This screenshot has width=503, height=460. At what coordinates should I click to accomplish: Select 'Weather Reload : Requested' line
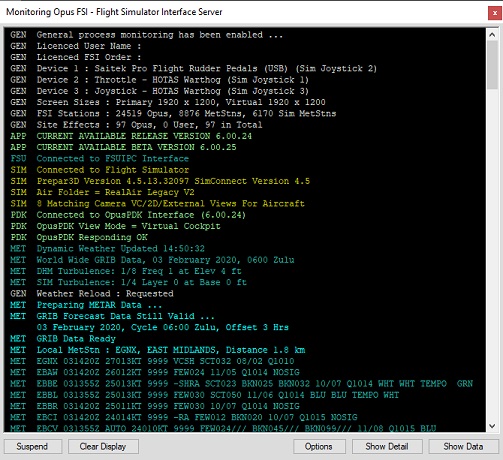[92, 293]
